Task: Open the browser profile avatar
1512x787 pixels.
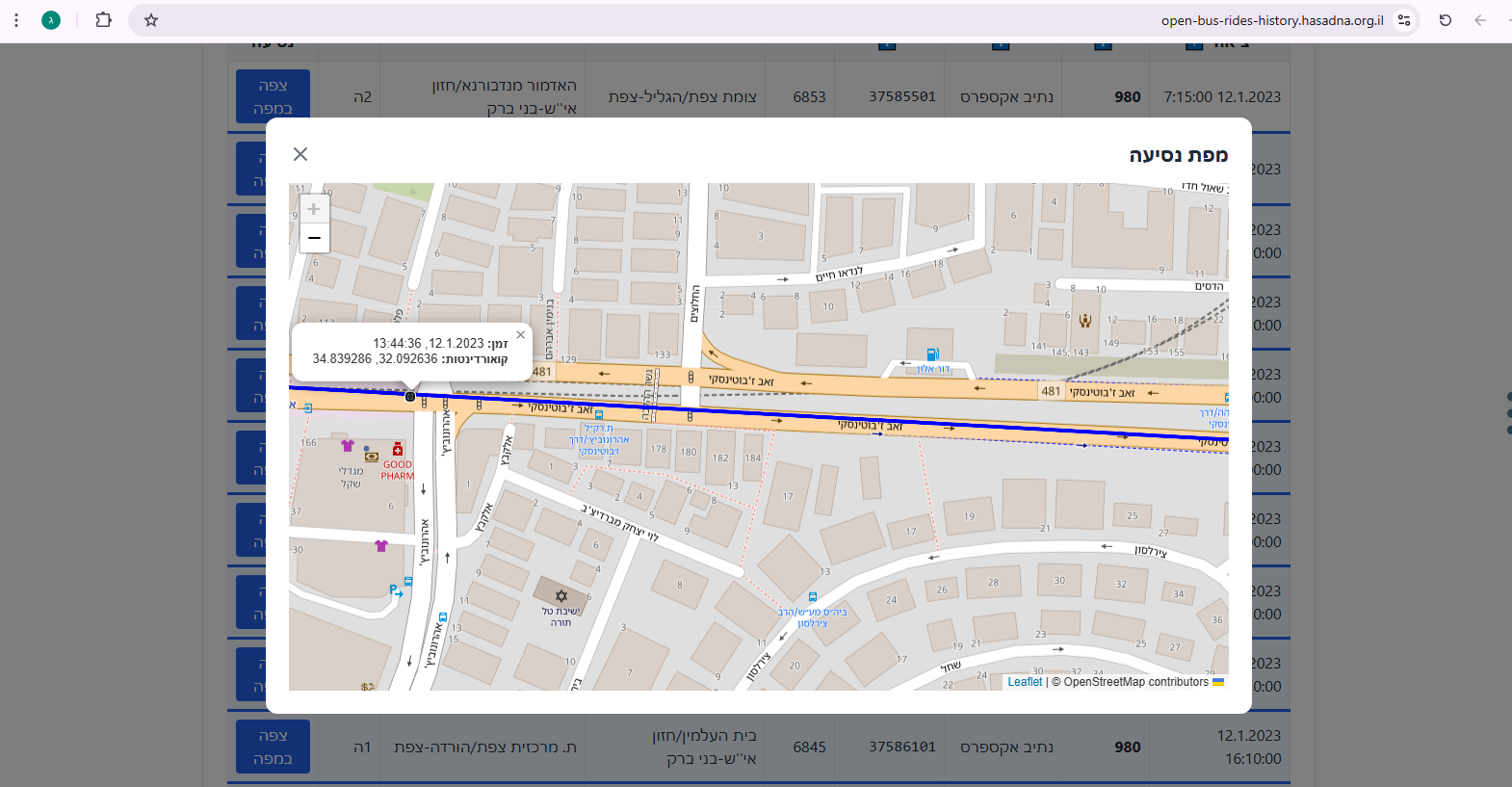Action: click(x=51, y=20)
